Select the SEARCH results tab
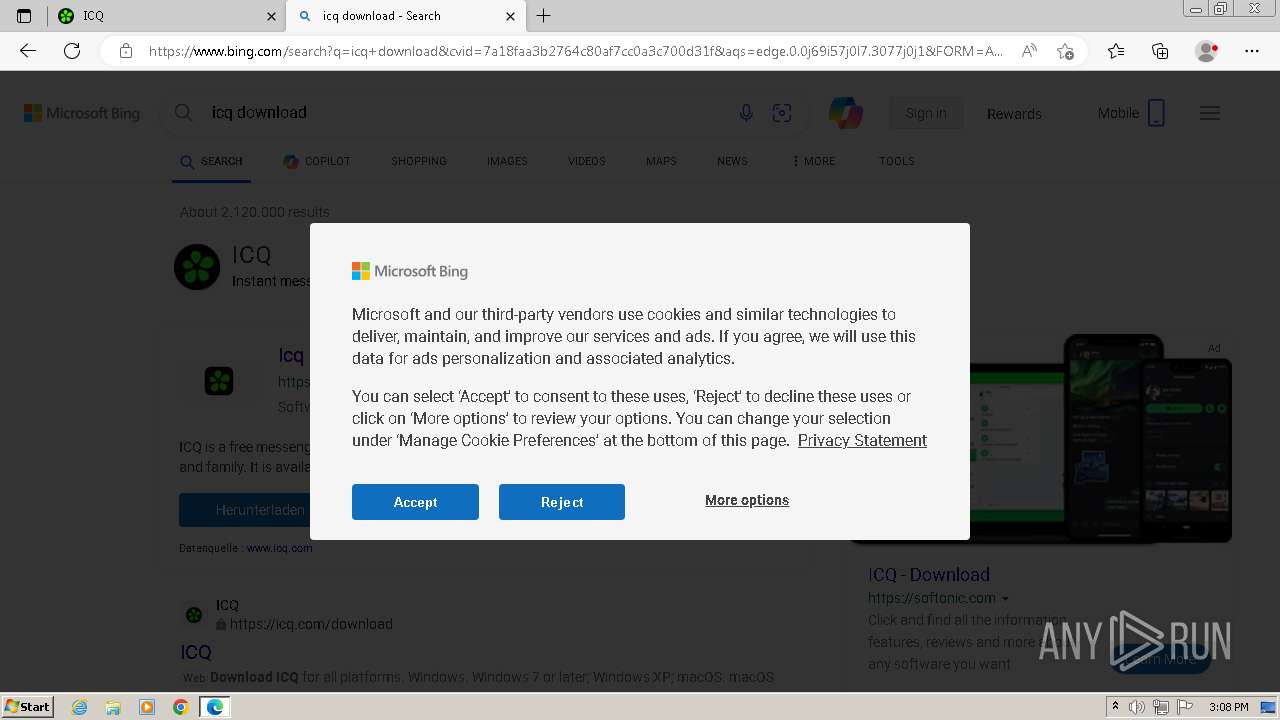Screen dimensions: 1280x720 click(211, 161)
